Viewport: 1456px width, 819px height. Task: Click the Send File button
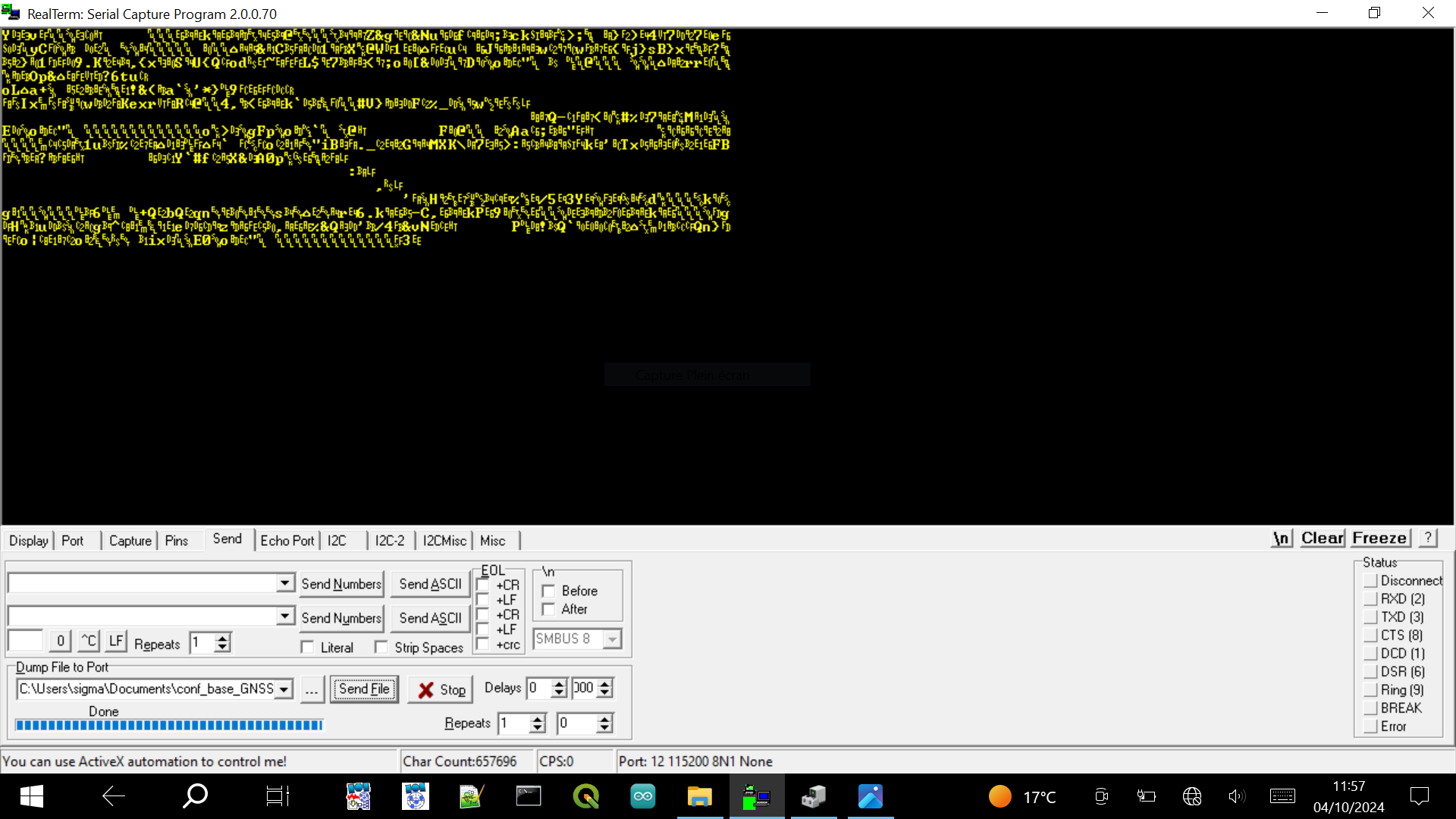[364, 689]
